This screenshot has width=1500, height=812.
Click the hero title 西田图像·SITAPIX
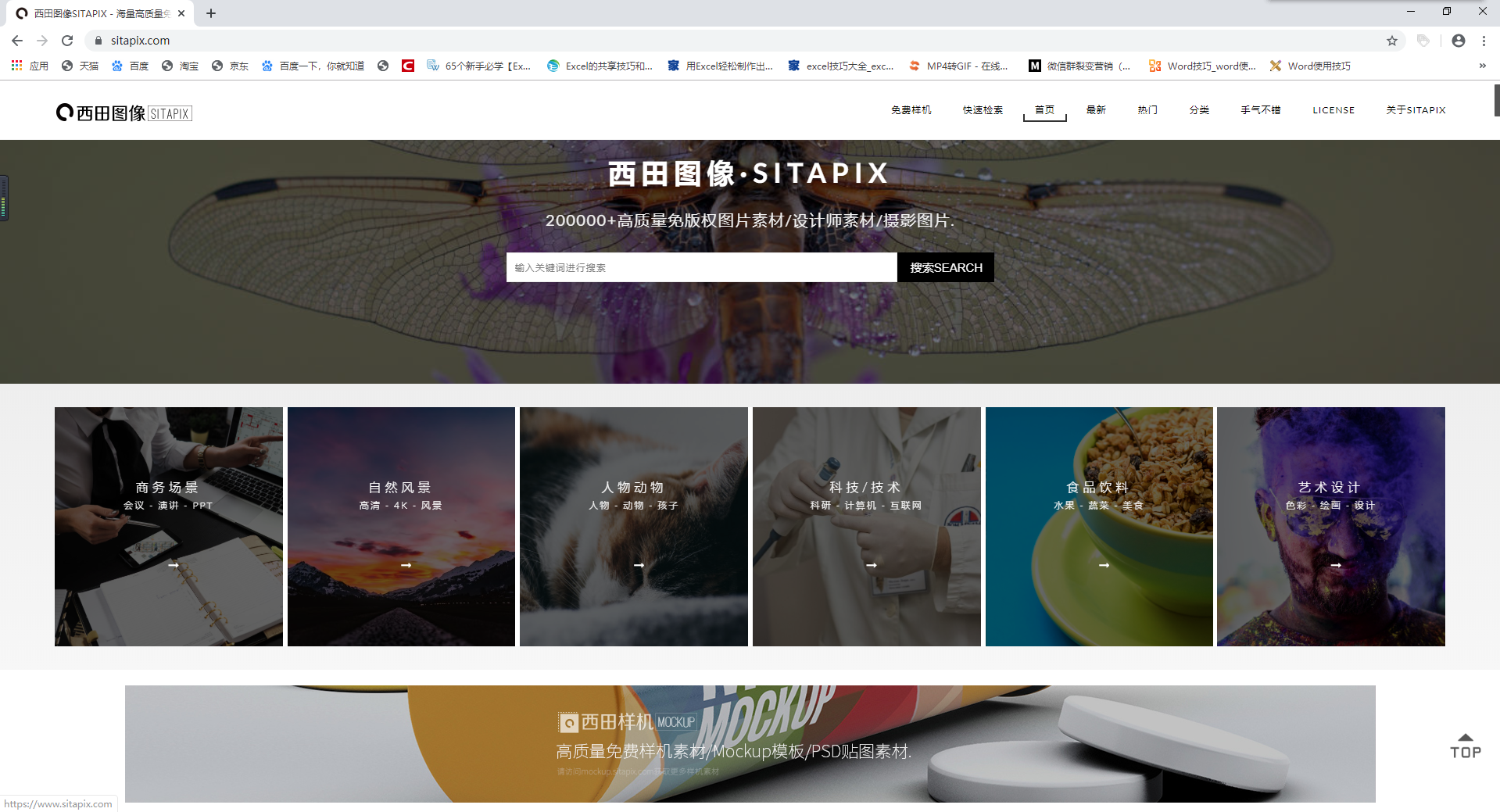click(x=748, y=173)
